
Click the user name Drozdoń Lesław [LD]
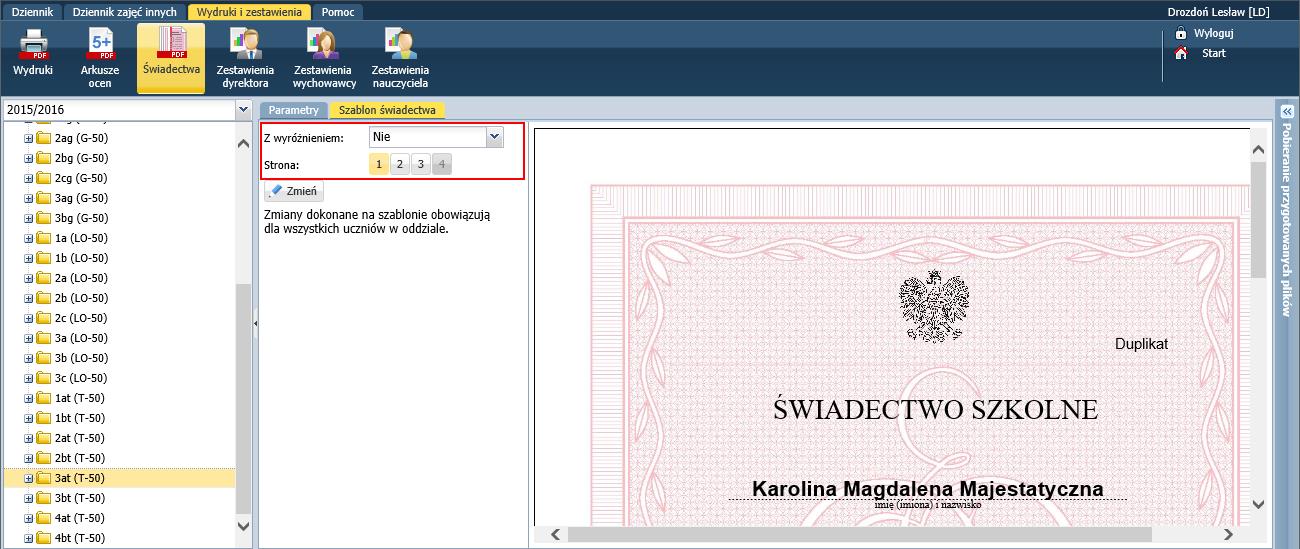1218,12
